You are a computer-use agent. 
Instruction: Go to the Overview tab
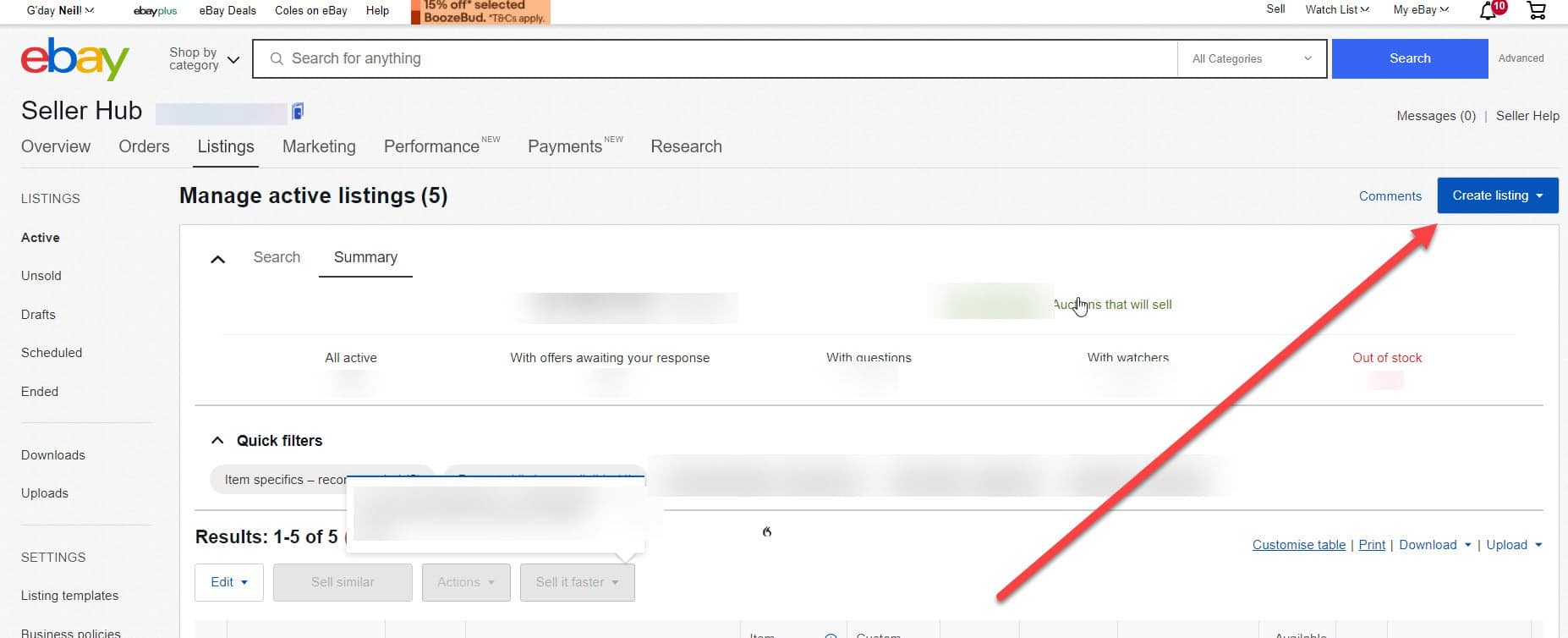point(56,146)
